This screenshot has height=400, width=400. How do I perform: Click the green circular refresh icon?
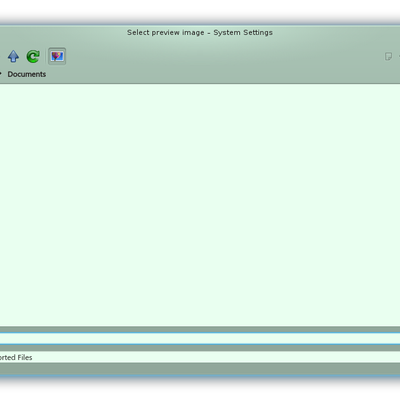[x=33, y=56]
